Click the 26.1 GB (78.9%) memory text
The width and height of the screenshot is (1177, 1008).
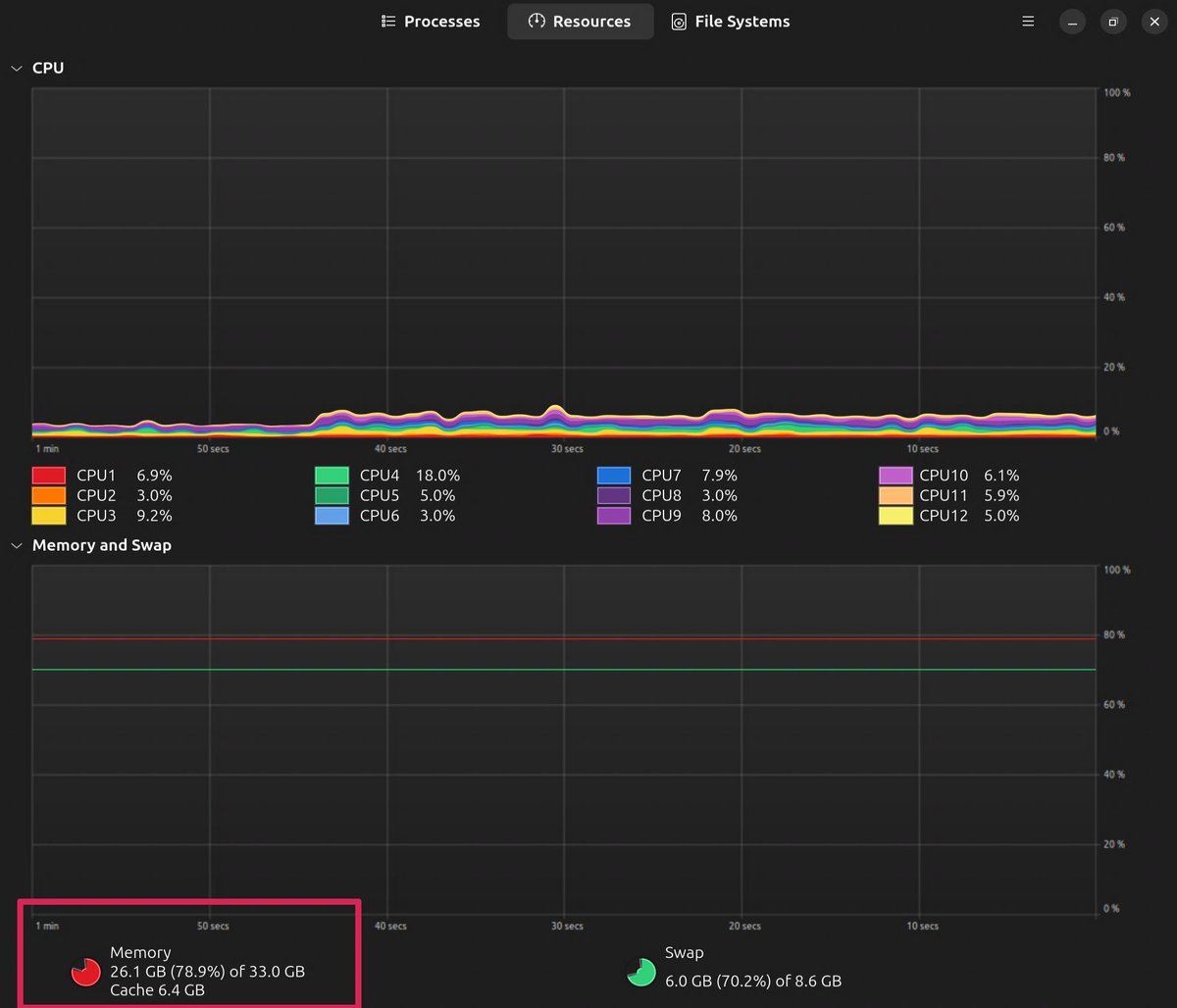207,972
